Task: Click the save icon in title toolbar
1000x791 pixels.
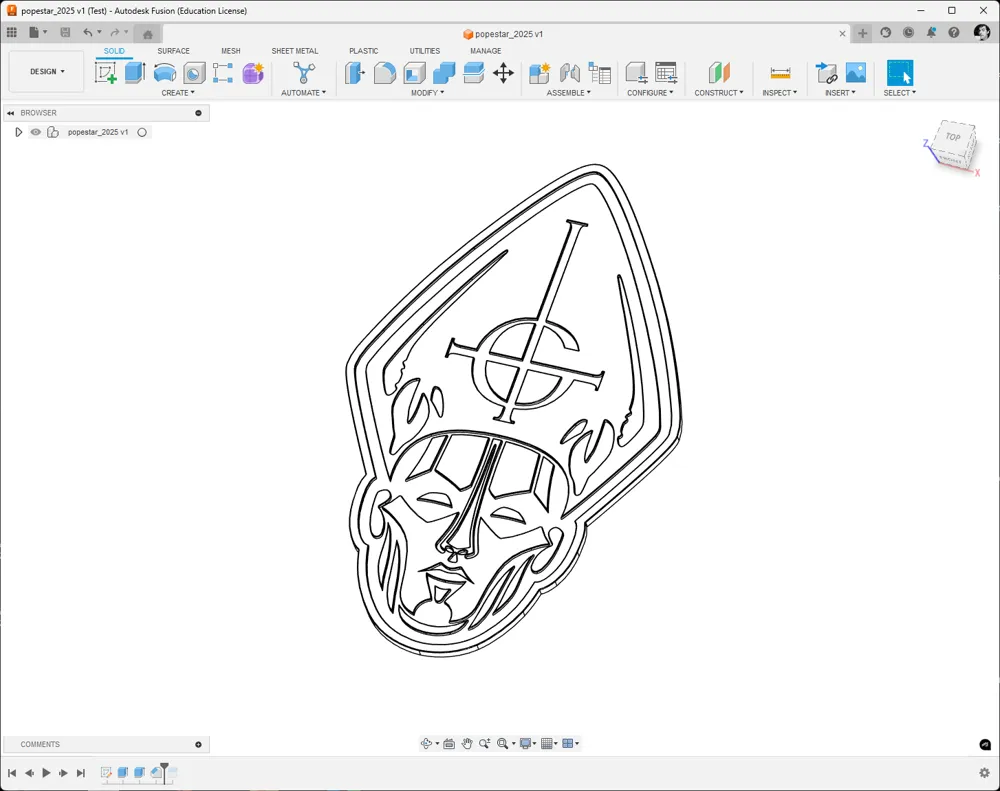Action: [65, 32]
